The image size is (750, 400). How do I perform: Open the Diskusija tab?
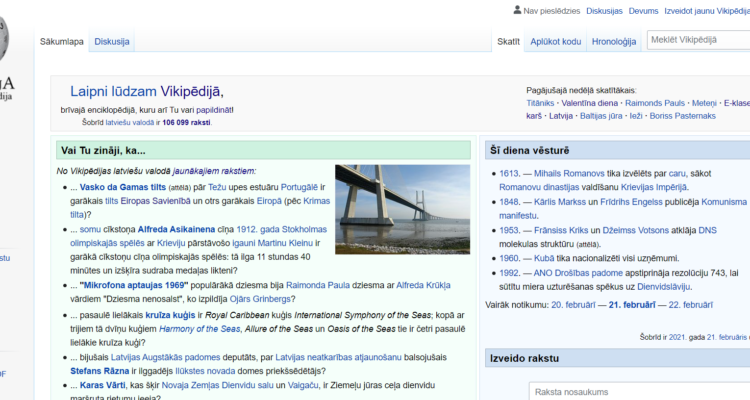pyautogui.click(x=112, y=42)
